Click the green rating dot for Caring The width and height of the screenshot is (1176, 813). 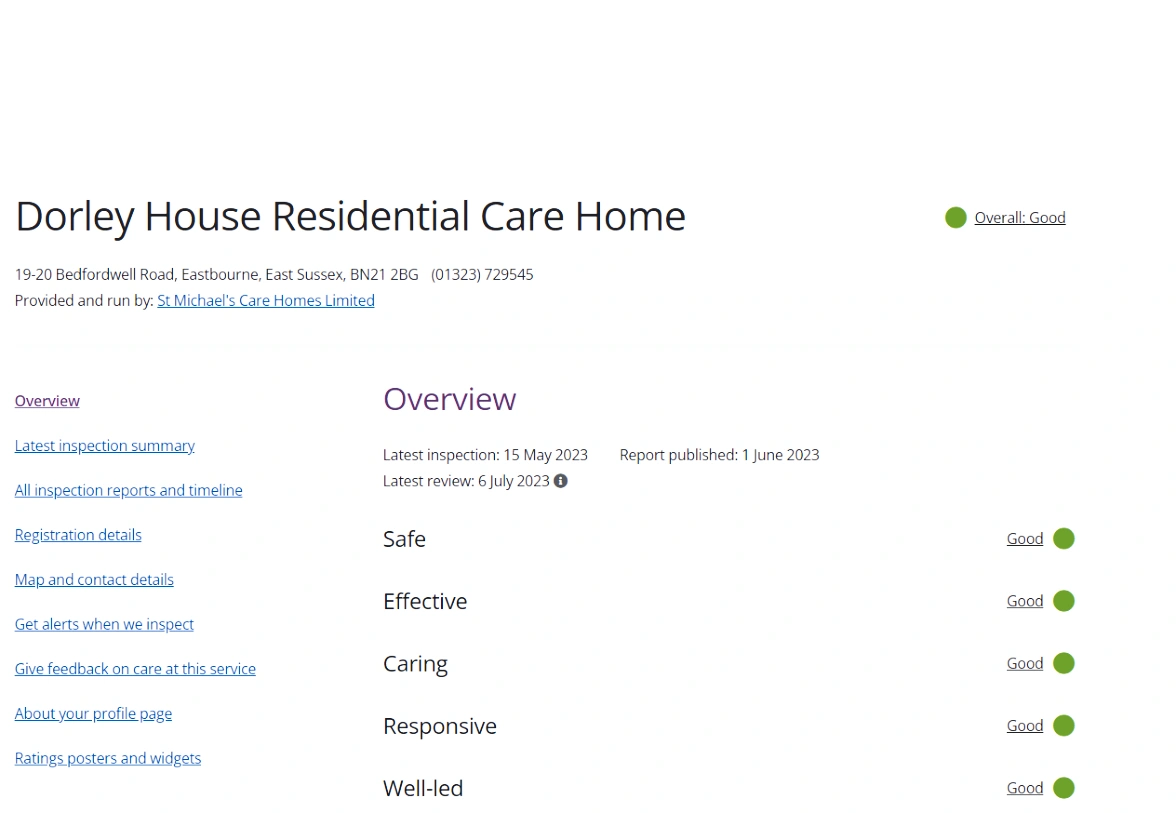click(x=1064, y=664)
